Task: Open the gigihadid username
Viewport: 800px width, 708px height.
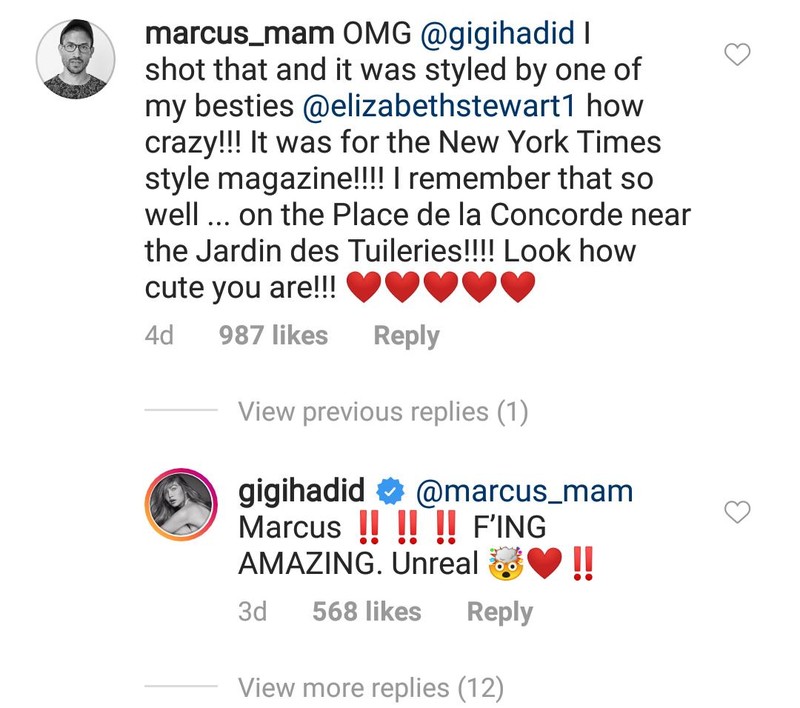Action: (x=302, y=491)
